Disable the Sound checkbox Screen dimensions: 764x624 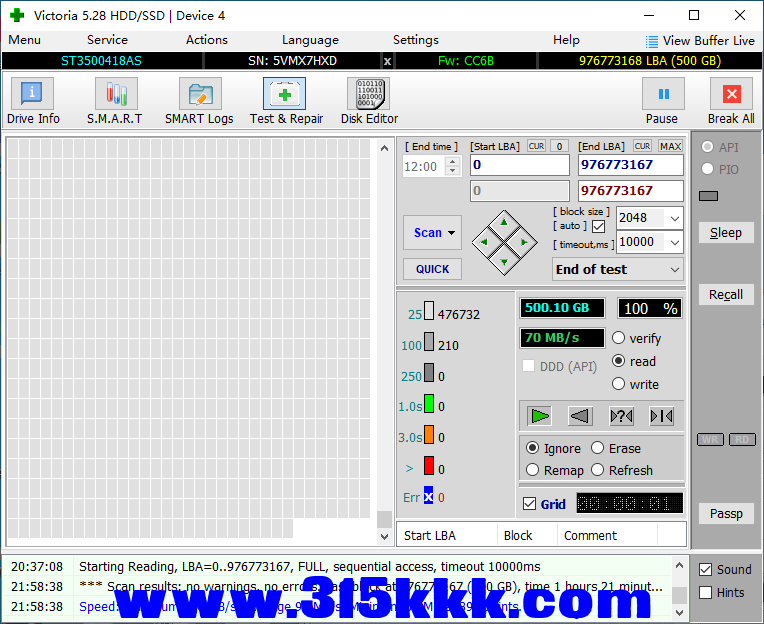point(706,569)
